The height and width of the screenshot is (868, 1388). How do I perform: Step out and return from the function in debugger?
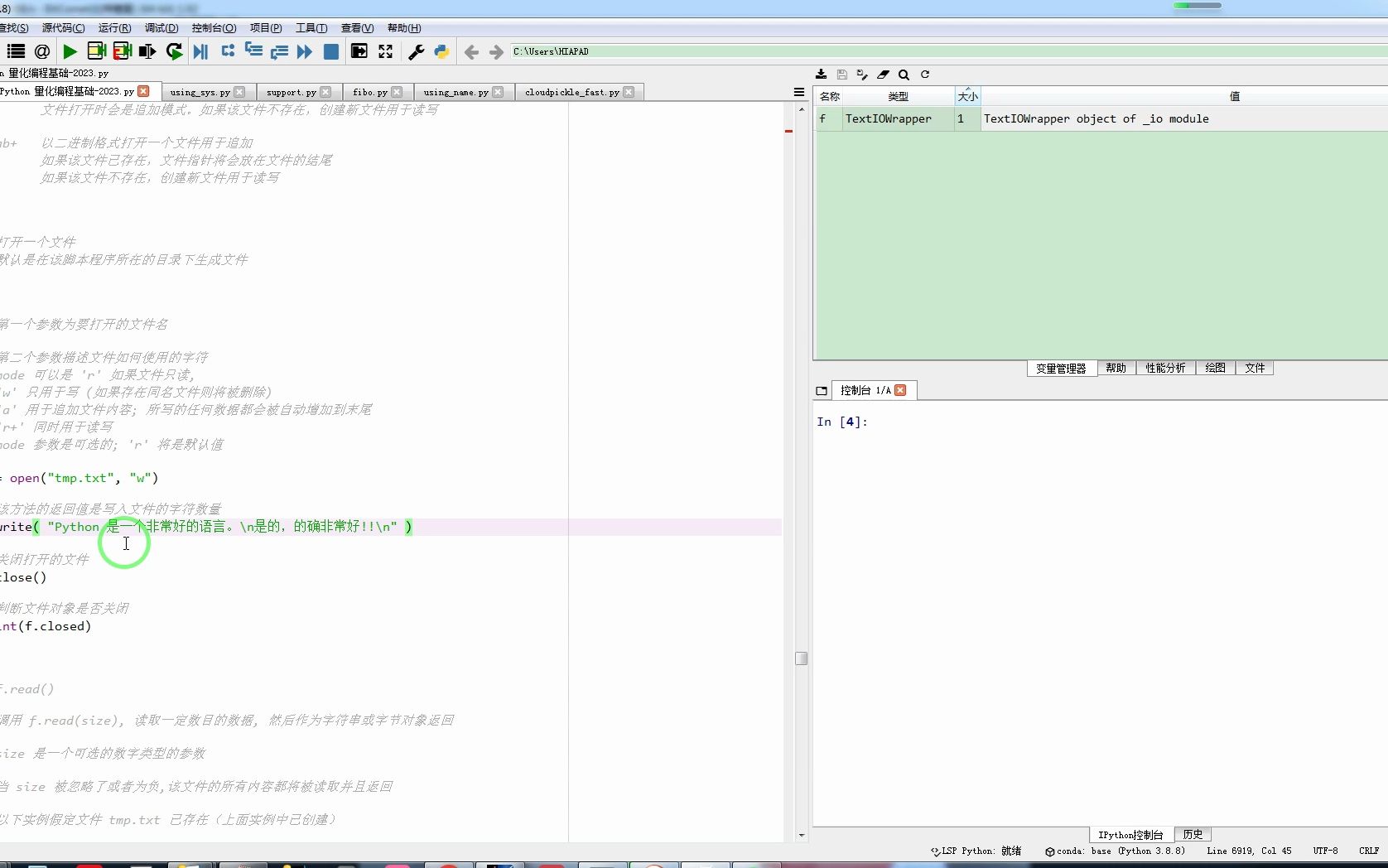(279, 51)
